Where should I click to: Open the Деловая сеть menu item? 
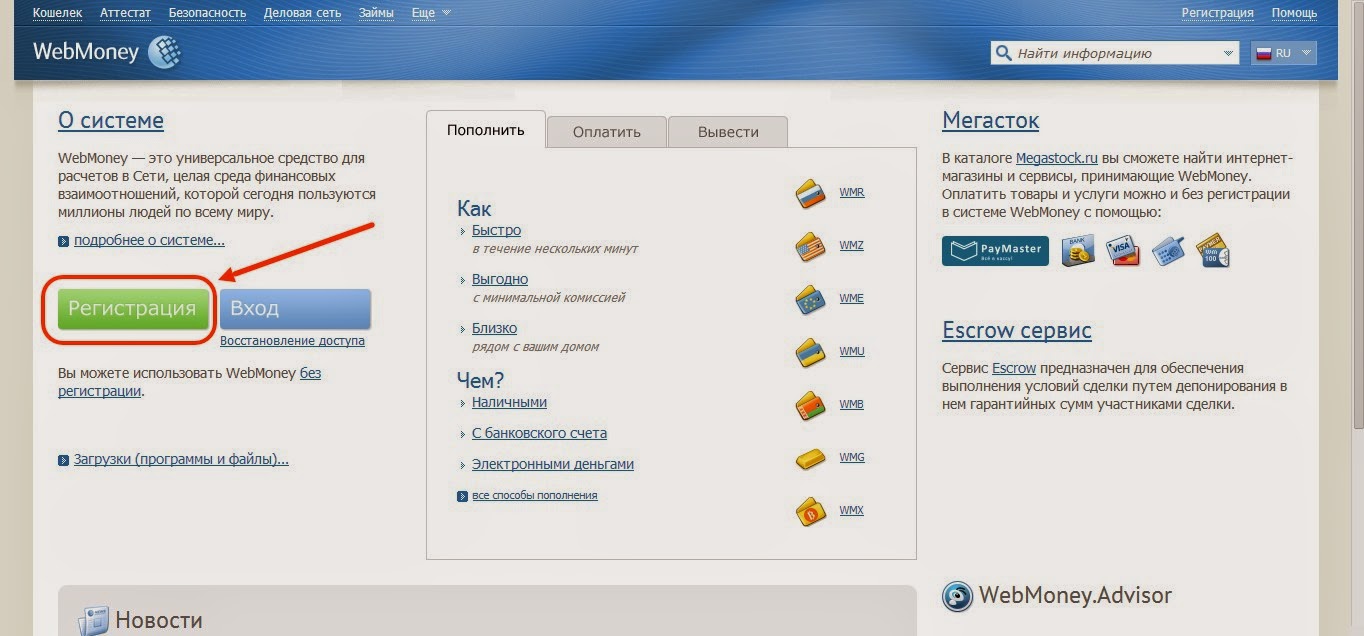pyautogui.click(x=302, y=13)
